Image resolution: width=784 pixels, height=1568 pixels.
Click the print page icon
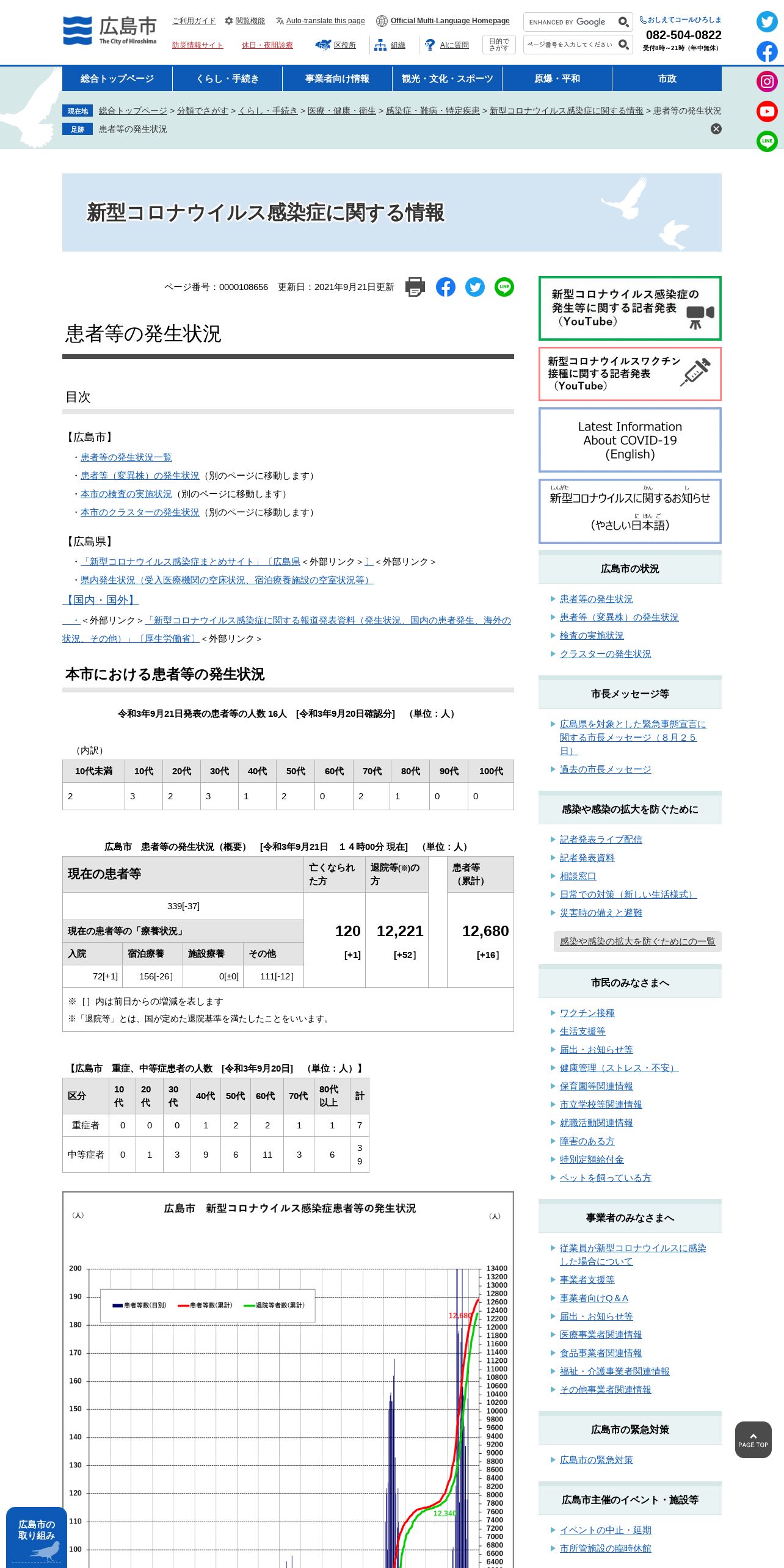(415, 287)
